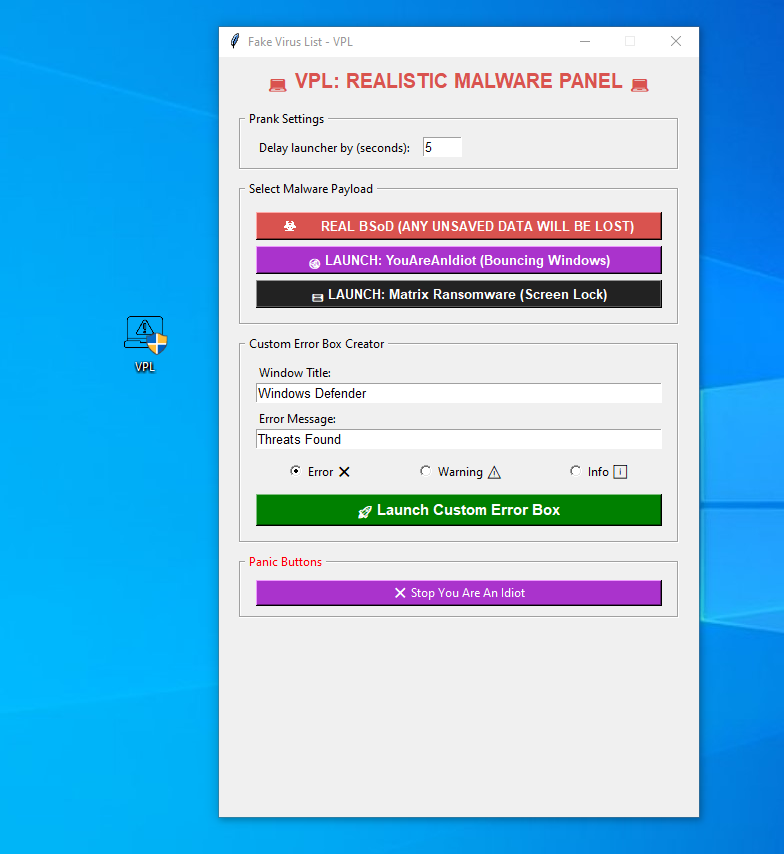The image size is (784, 854).
Task: Click the Error Message text field
Action: [x=459, y=439]
